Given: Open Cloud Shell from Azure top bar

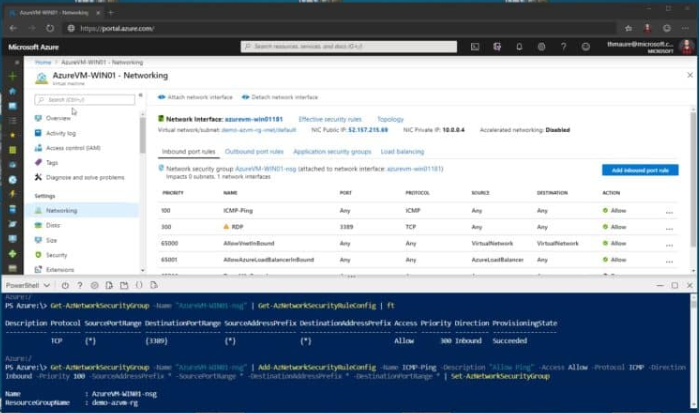Looking at the screenshot, I should point(475,46).
